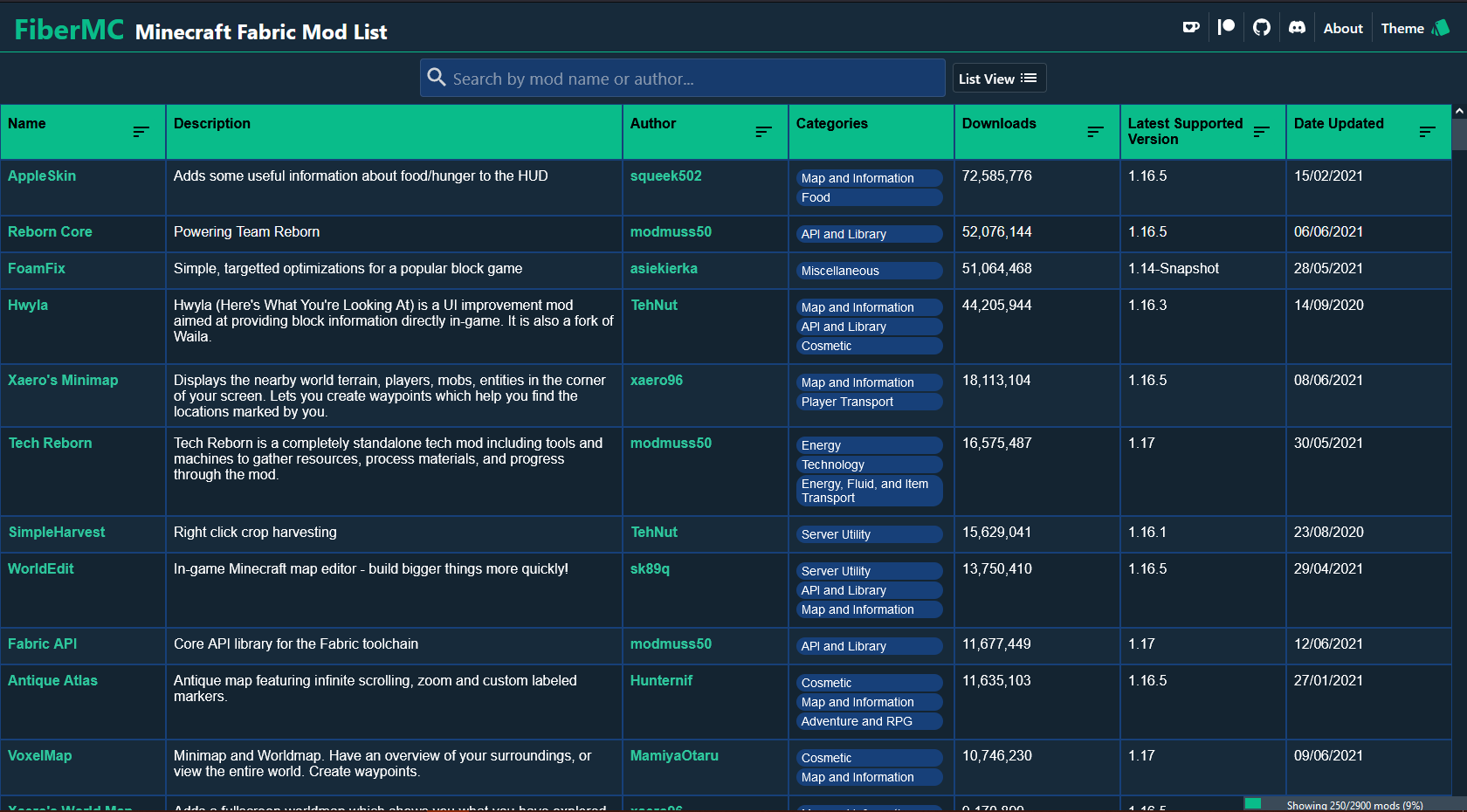Open the VoxelMap mod page

pos(40,755)
